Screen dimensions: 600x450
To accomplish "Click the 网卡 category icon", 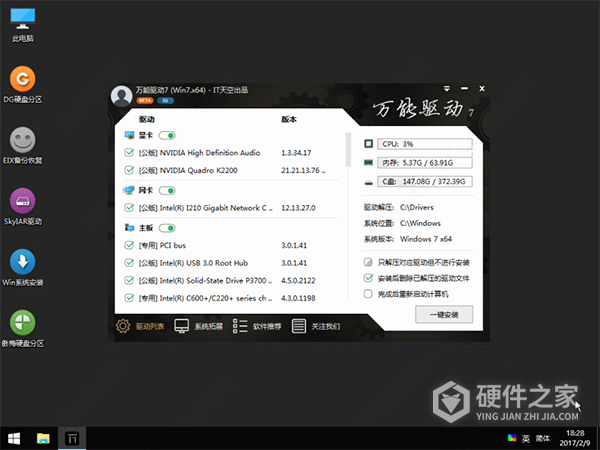I will pyautogui.click(x=129, y=190).
